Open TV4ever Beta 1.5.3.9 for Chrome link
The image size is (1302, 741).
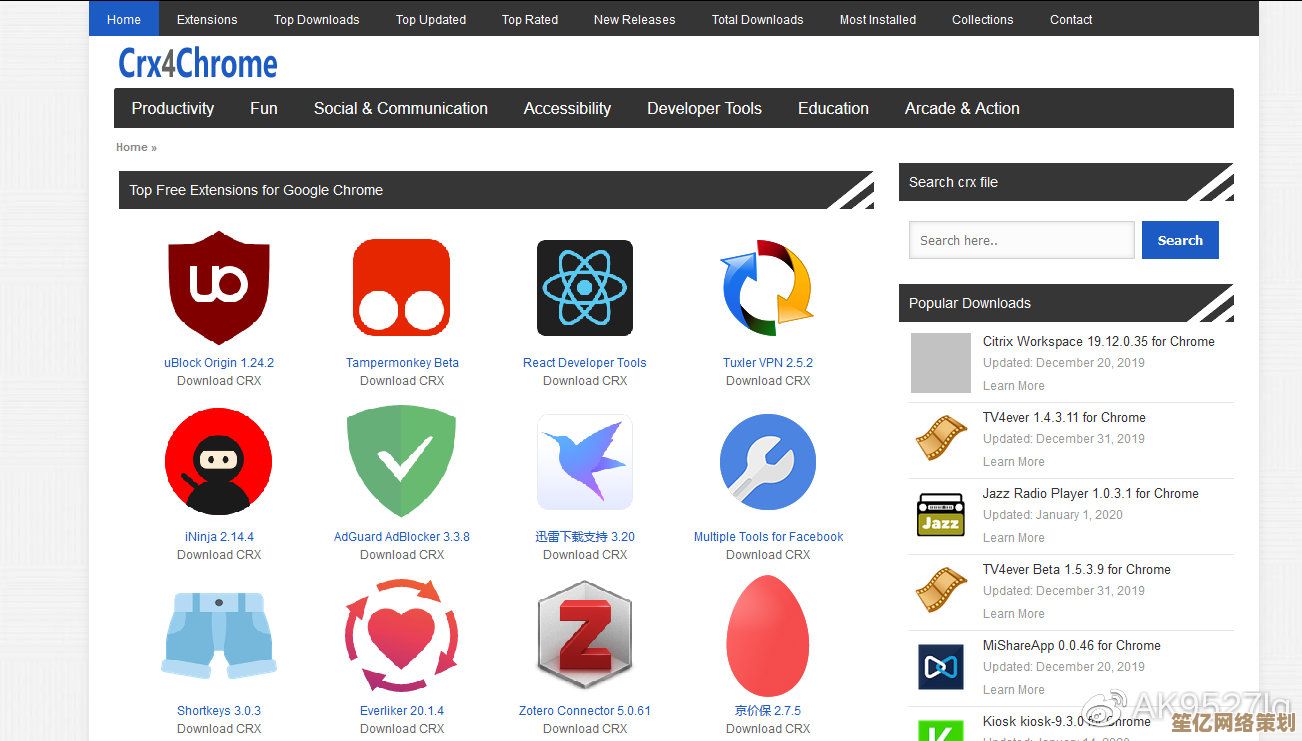(x=1076, y=570)
